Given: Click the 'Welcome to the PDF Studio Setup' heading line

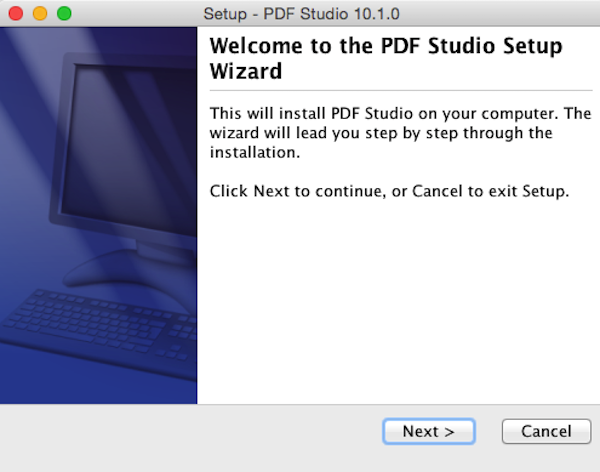Looking at the screenshot, I should pos(386,46).
